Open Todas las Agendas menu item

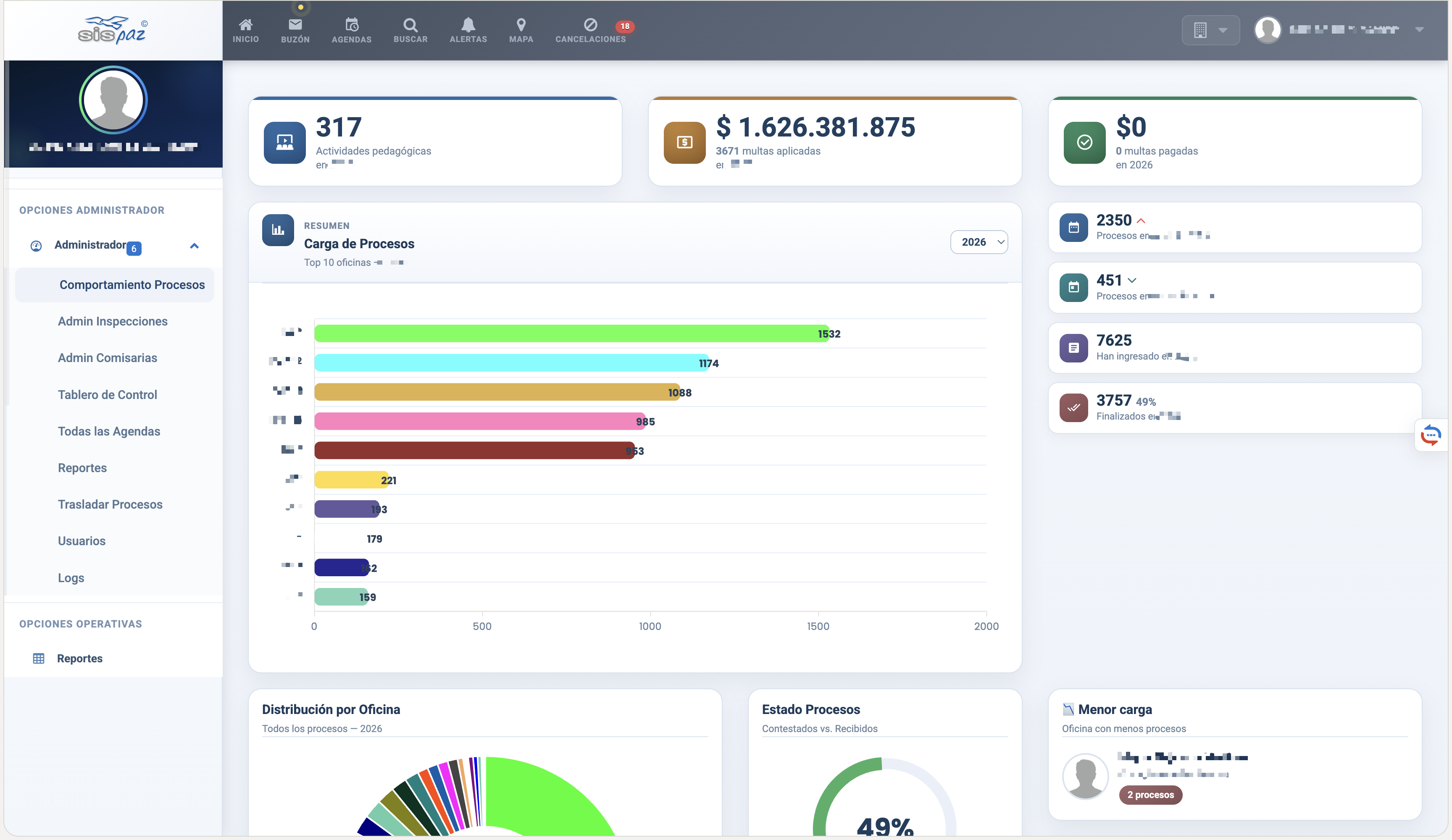tap(109, 431)
